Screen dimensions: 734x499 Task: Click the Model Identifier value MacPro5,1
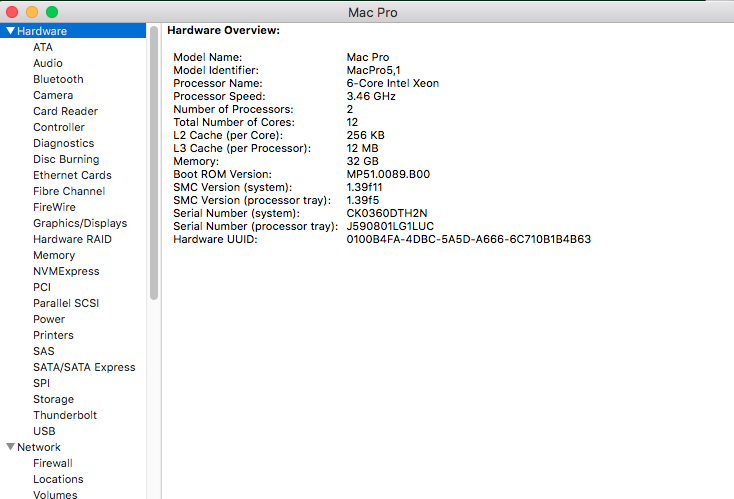[x=373, y=70]
